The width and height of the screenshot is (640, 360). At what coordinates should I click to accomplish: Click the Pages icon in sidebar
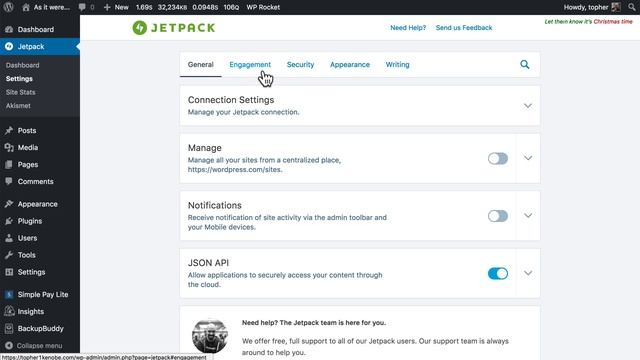[9, 164]
